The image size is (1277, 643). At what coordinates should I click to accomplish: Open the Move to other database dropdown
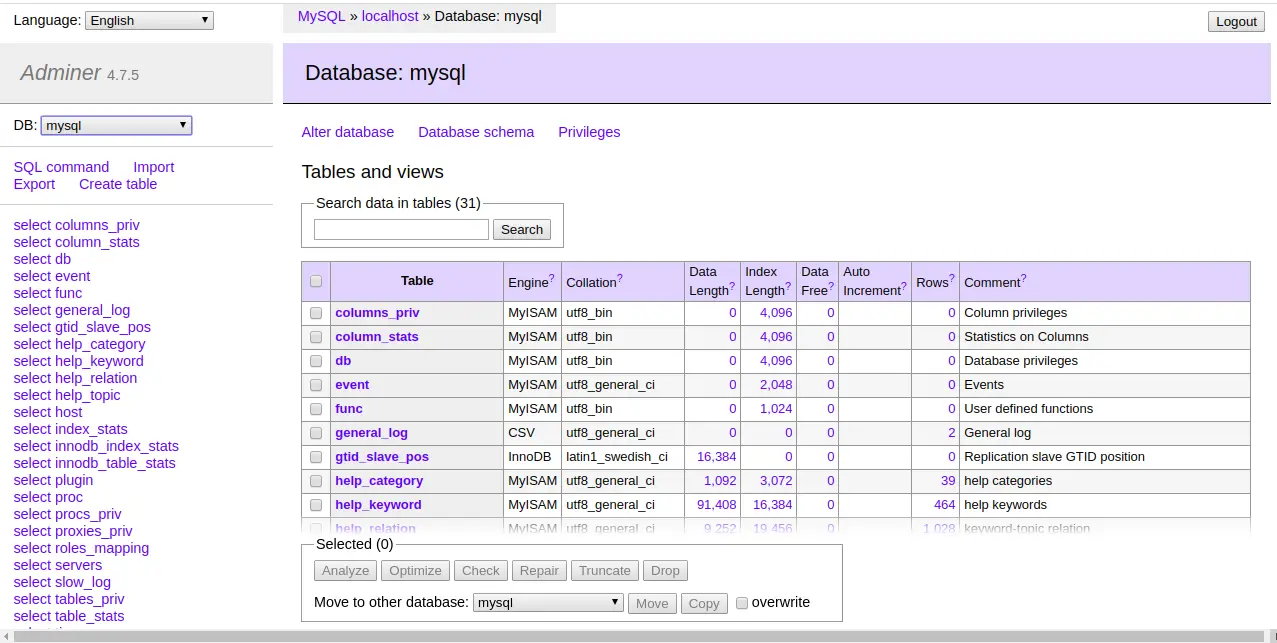tap(548, 603)
